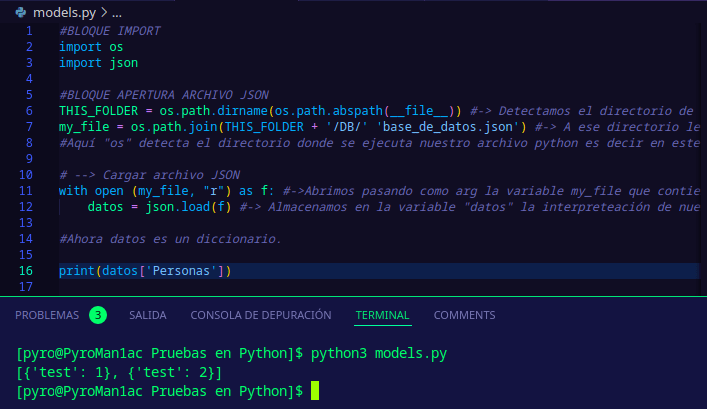The height and width of the screenshot is (409, 707).
Task: Activate the TERMINAL tab
Action: click(382, 315)
